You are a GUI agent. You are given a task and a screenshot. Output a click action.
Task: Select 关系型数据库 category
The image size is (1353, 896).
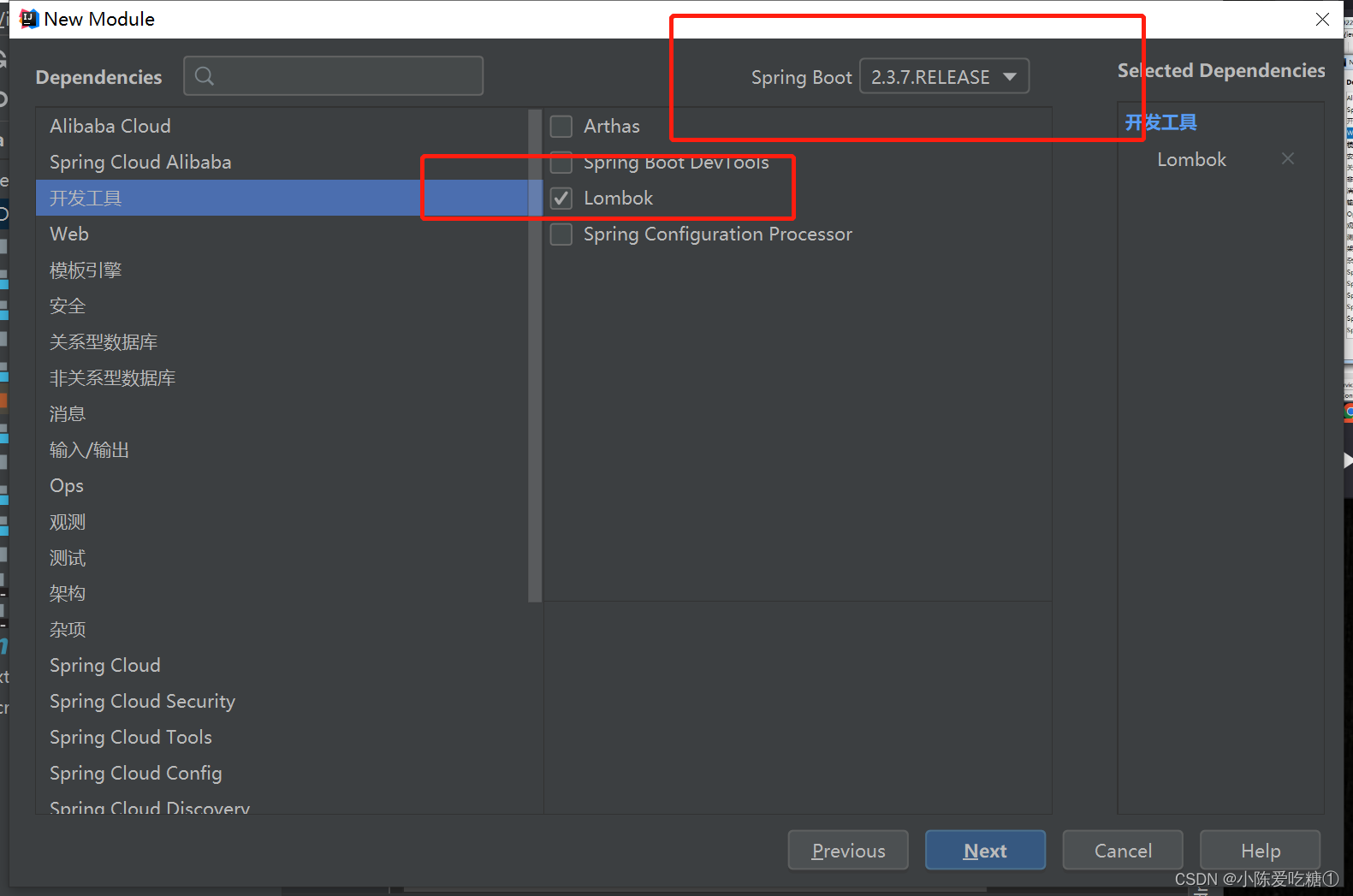pyautogui.click(x=282, y=342)
